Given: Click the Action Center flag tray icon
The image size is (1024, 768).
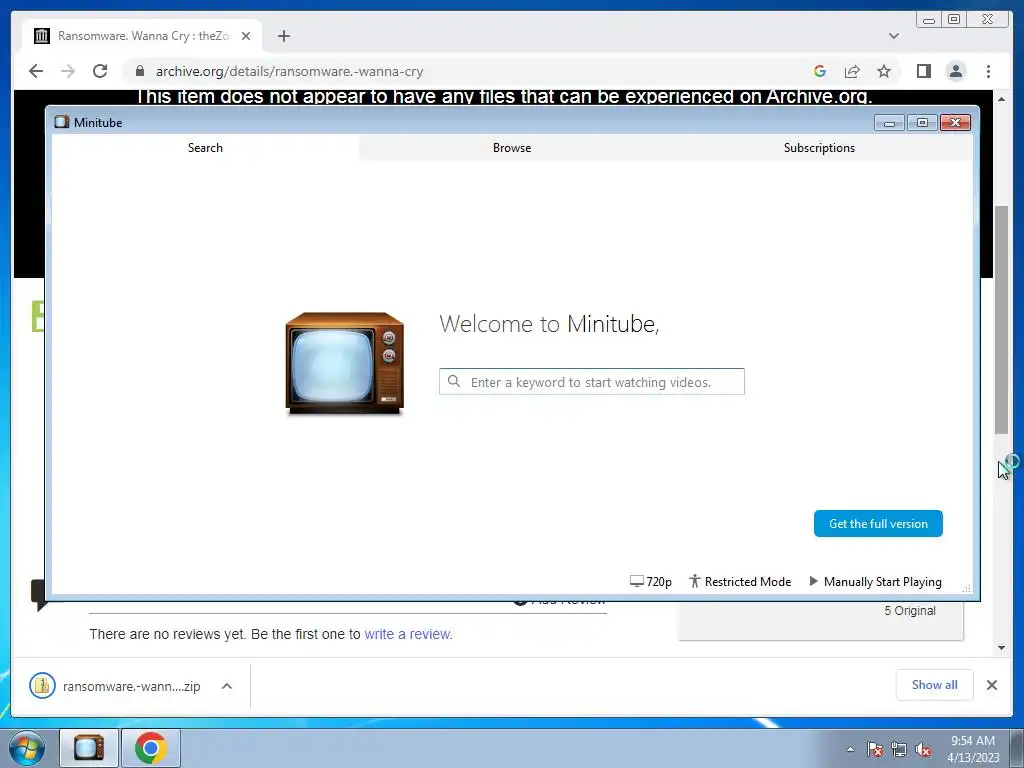Looking at the screenshot, I should tap(874, 749).
